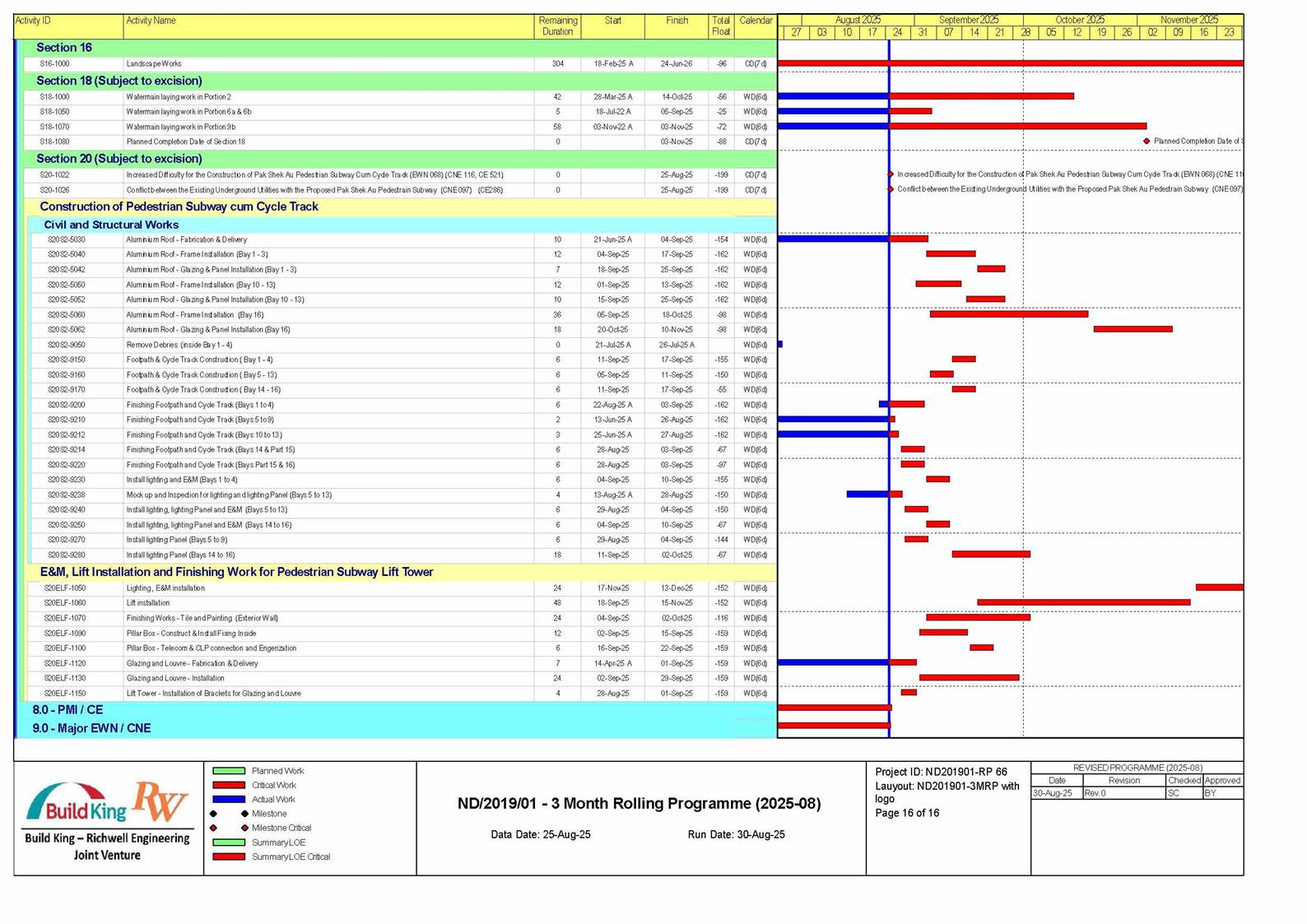1307x924 pixels.
Task: Sort by the Activity ID column header
Action: point(69,26)
